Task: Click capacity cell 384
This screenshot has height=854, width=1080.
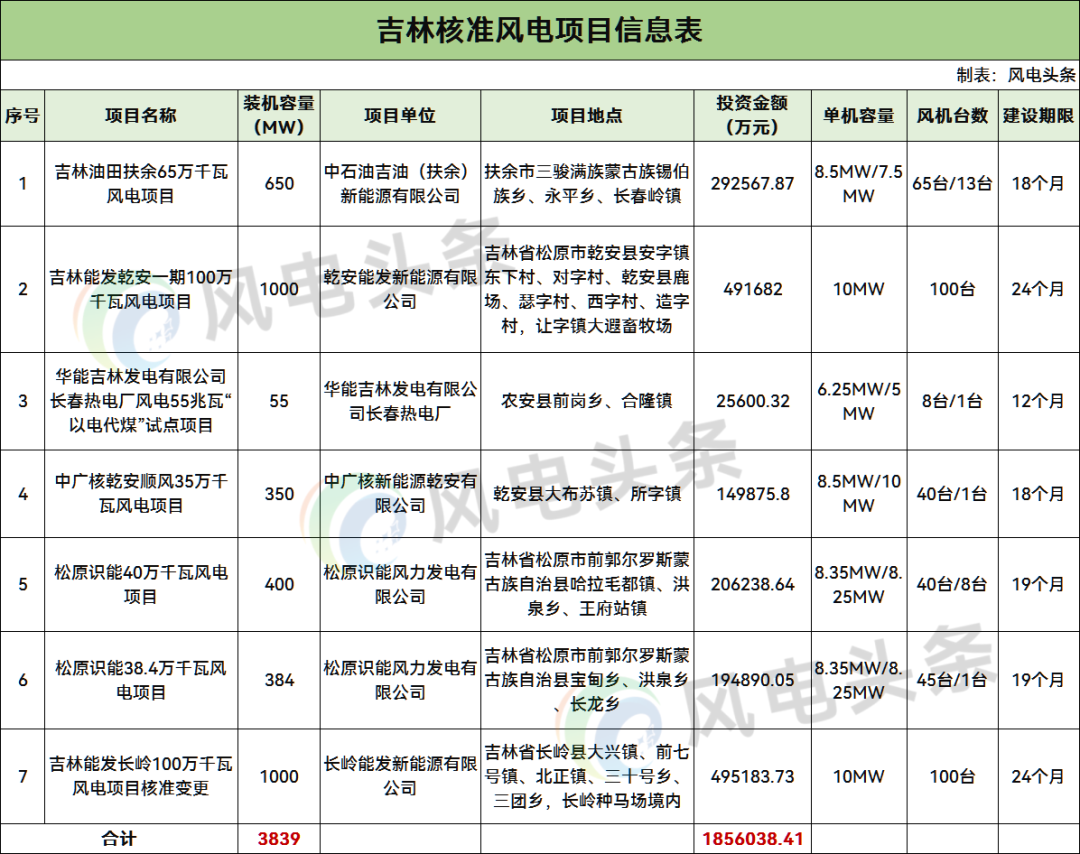Action: pos(279,680)
